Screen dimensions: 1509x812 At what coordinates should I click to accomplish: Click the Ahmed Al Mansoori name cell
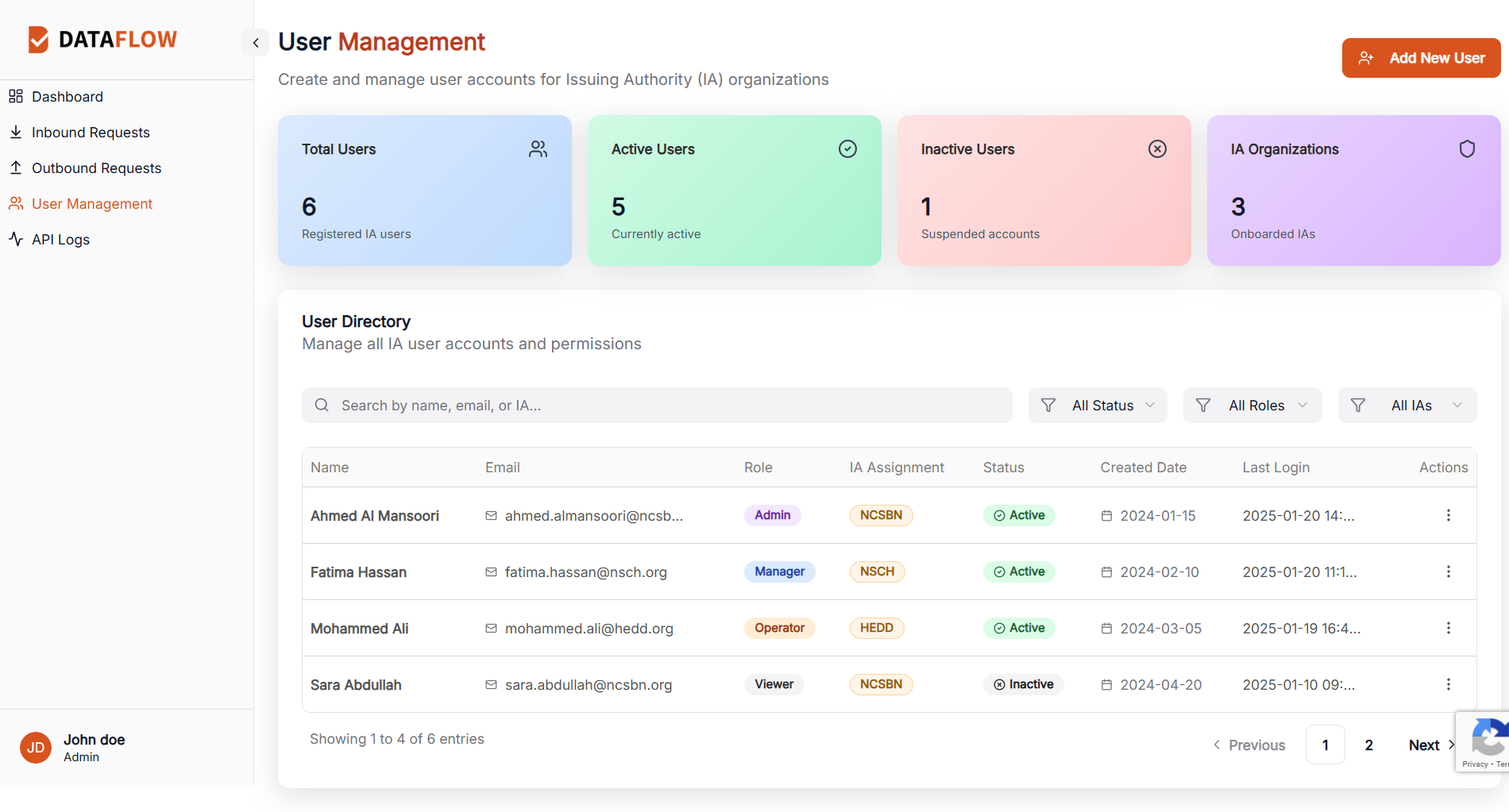(375, 516)
